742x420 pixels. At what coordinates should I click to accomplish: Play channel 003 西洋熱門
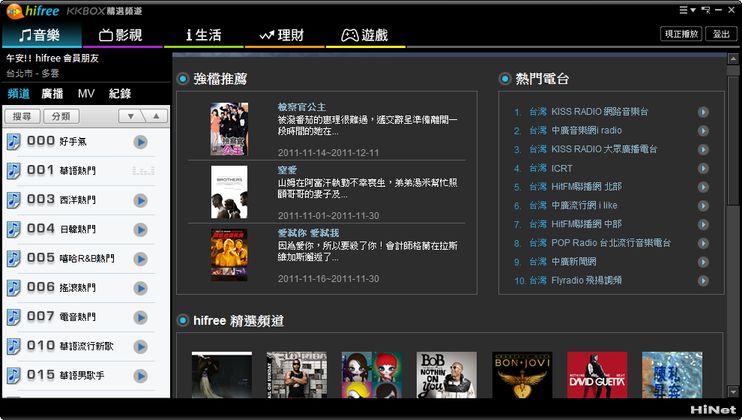click(x=141, y=201)
